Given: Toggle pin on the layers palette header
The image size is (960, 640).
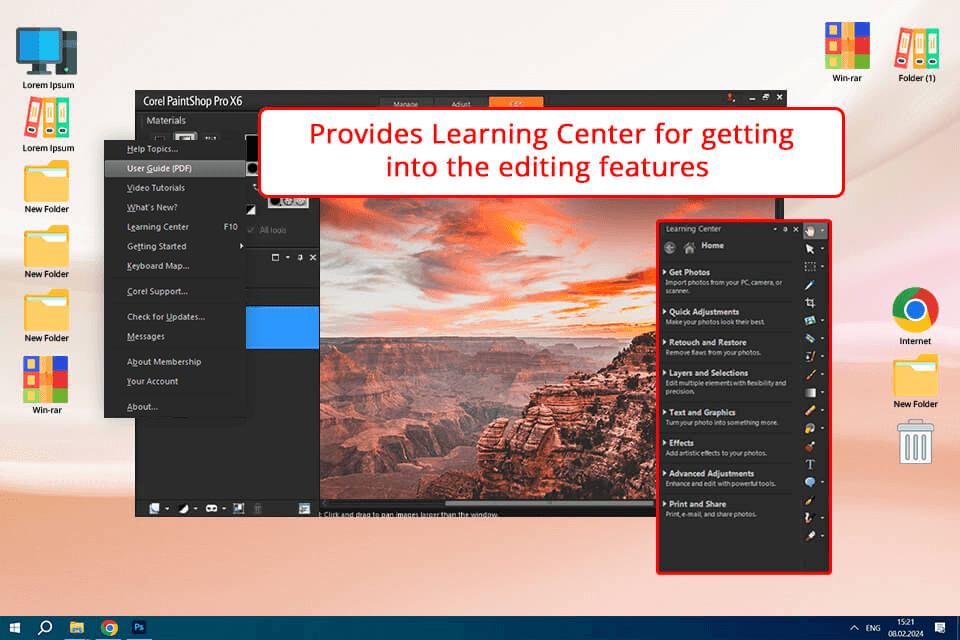Looking at the screenshot, I should pos(300,257).
